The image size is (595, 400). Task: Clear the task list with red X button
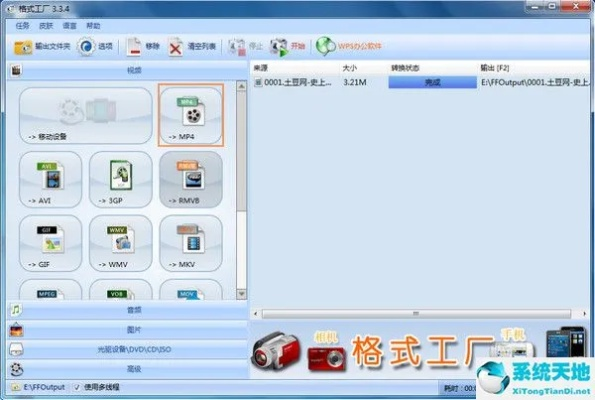click(192, 47)
